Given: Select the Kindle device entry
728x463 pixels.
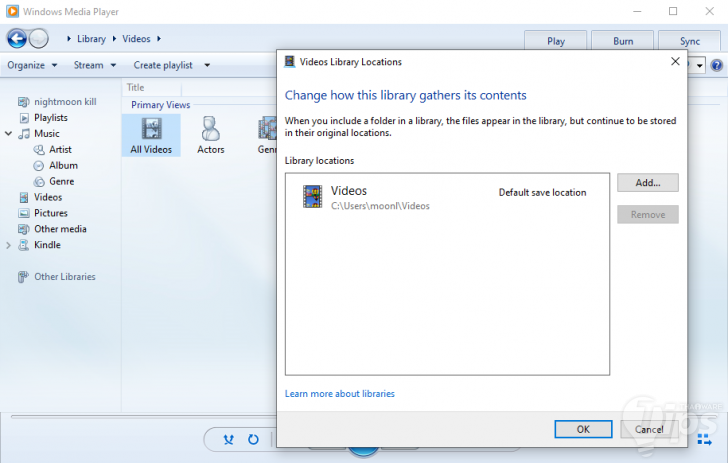Looking at the screenshot, I should point(47,245).
